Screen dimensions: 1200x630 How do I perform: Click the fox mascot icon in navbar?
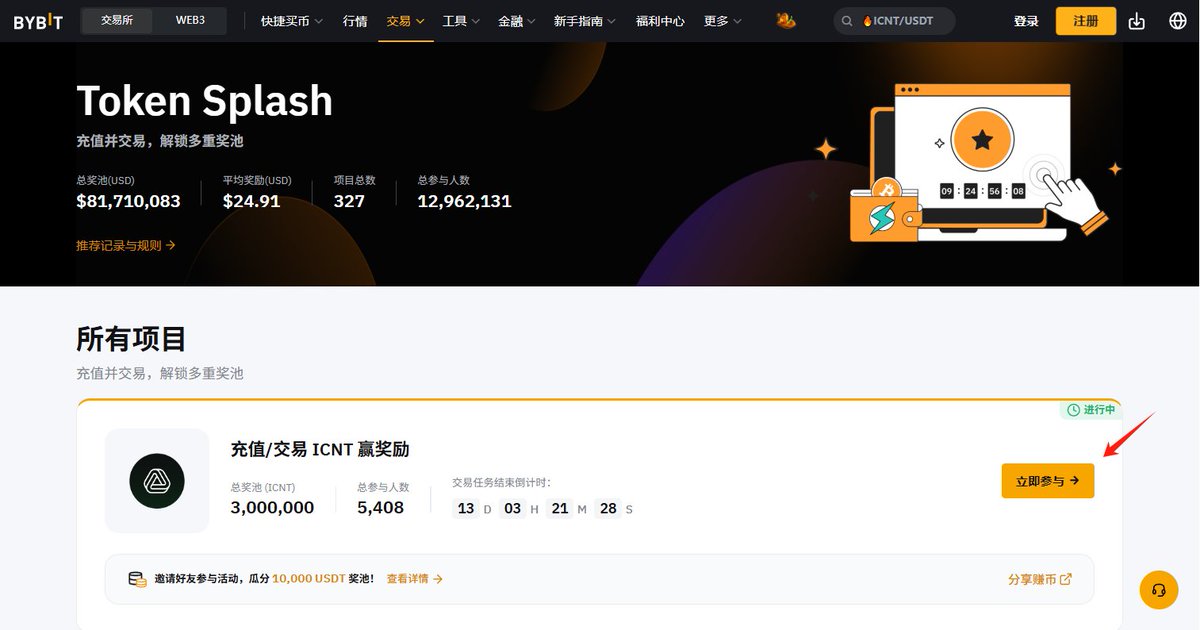point(786,20)
